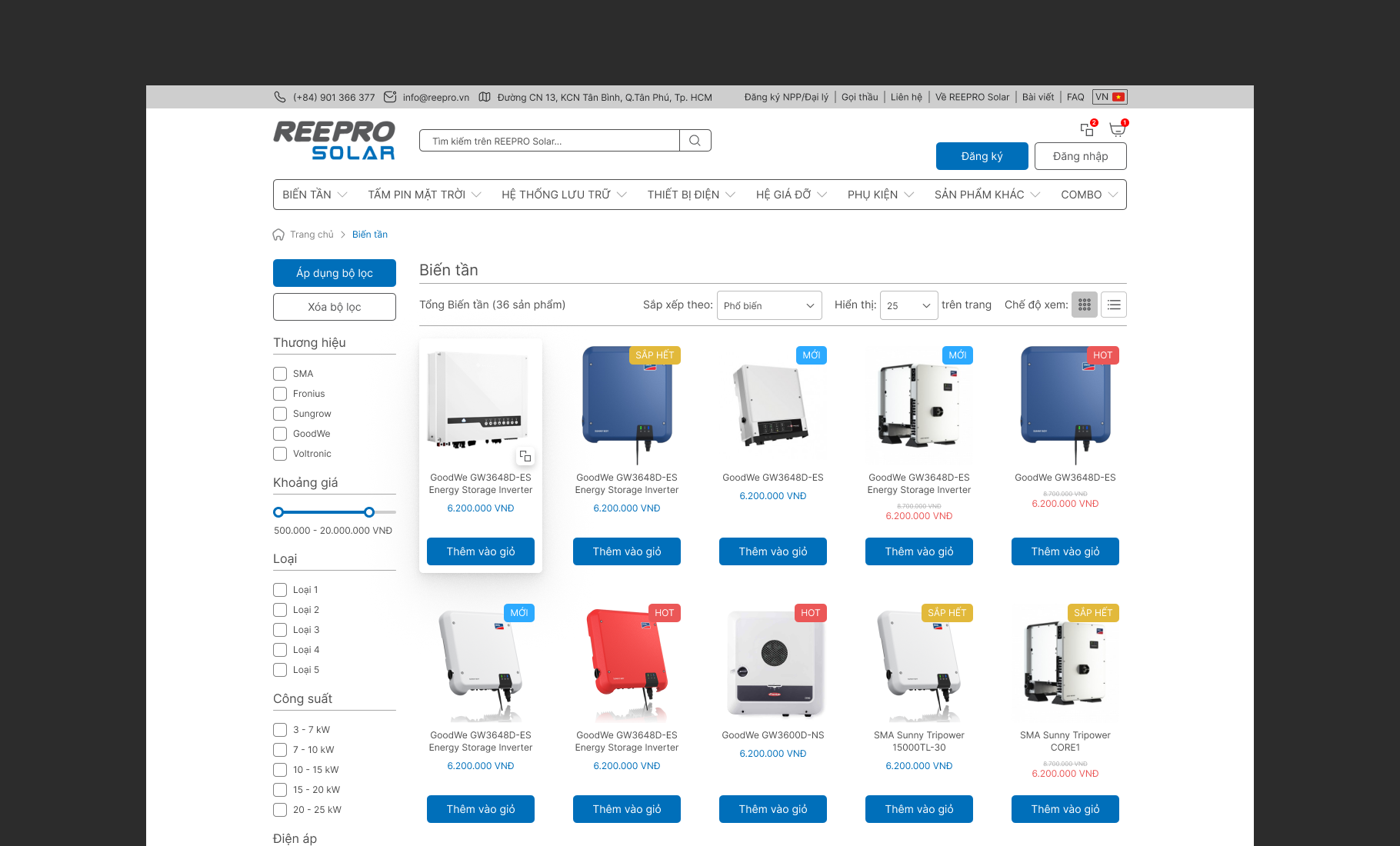Click the Đăng nhập button

click(x=1081, y=156)
